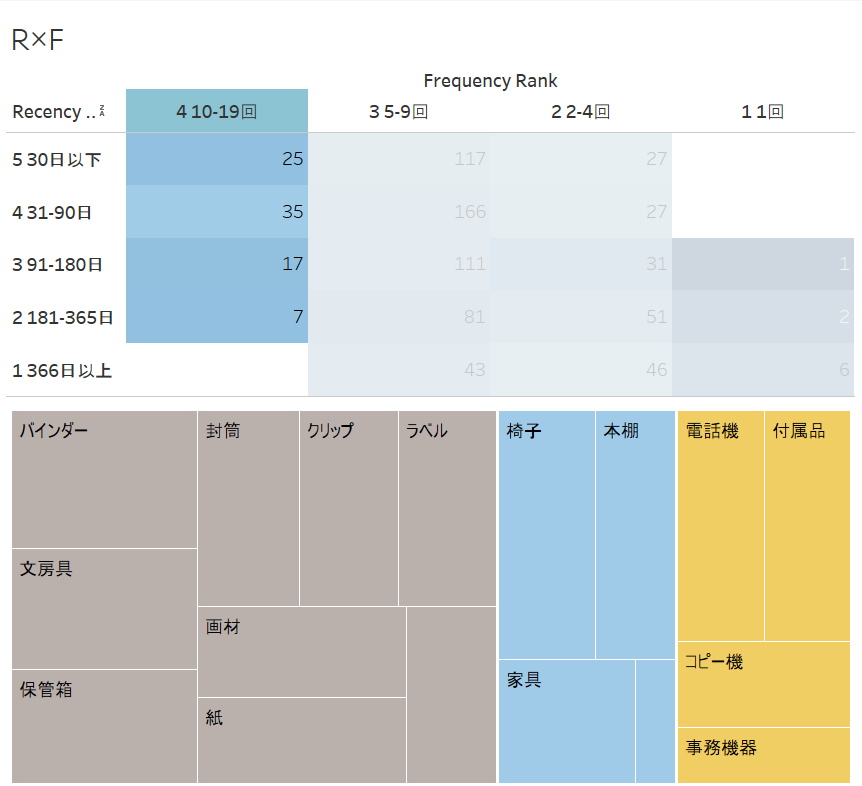
Task: Click the 文房具 treemap tile
Action: pos(104,609)
